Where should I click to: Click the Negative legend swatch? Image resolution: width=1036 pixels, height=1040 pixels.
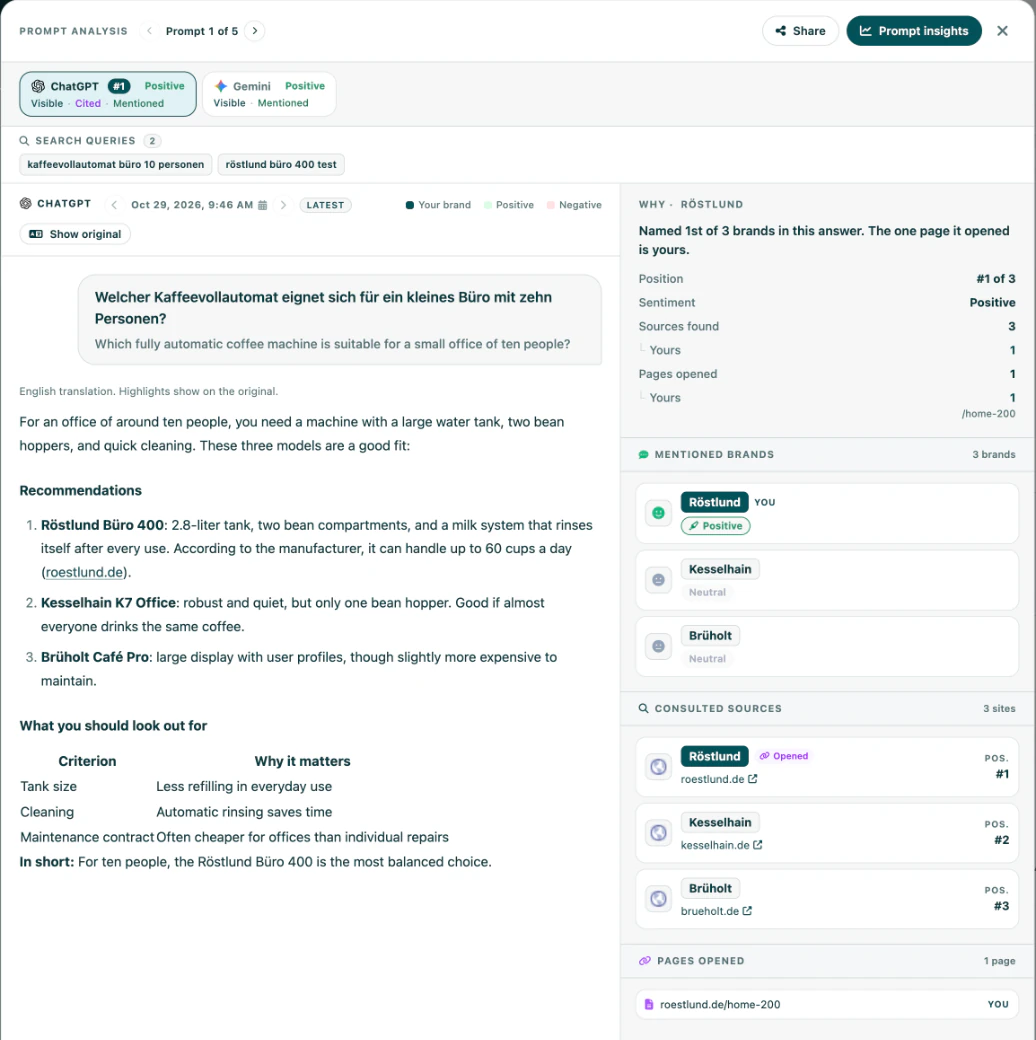pyautogui.click(x=550, y=205)
